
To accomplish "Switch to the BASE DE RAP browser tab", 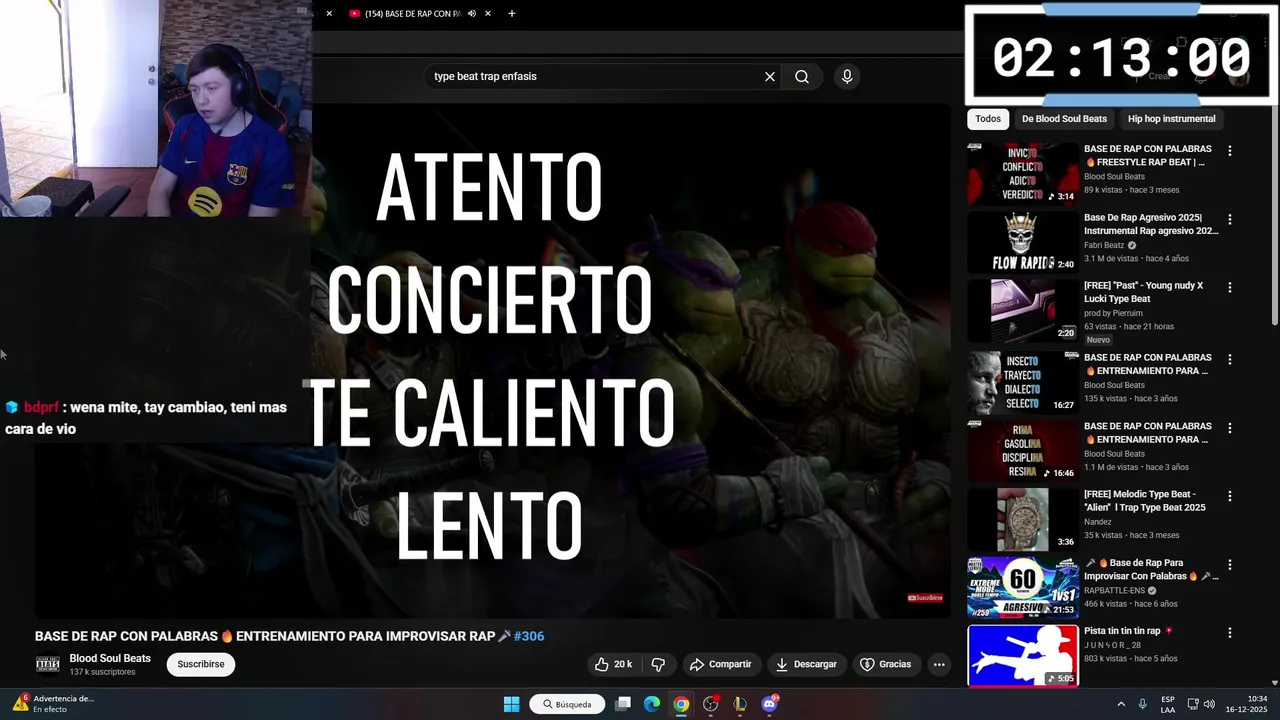I will coord(413,14).
